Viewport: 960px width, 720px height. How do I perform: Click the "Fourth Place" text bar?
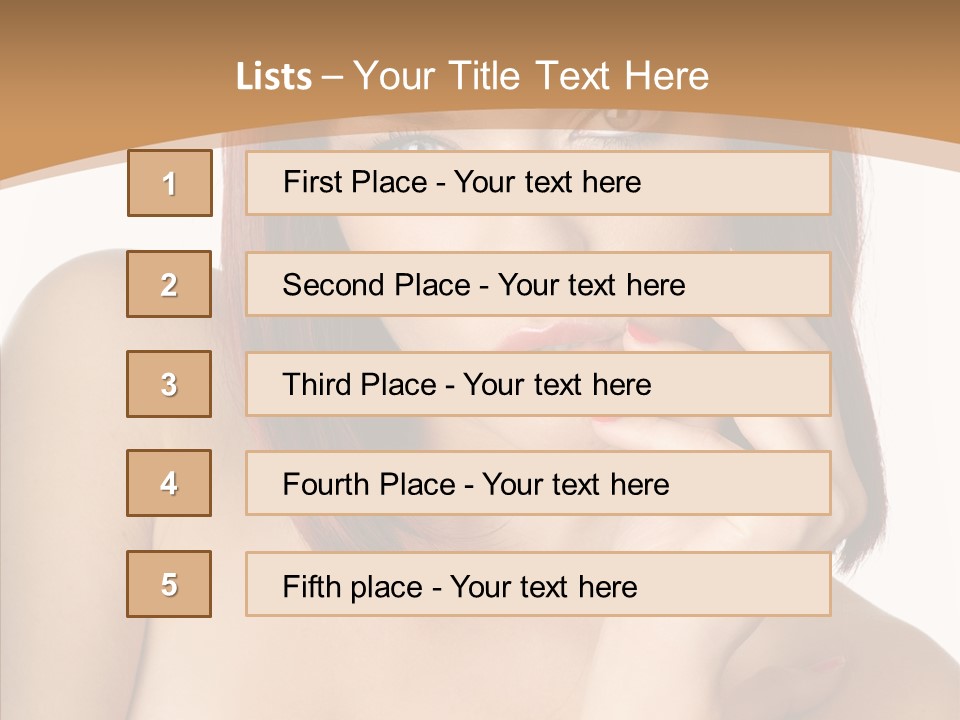click(538, 484)
